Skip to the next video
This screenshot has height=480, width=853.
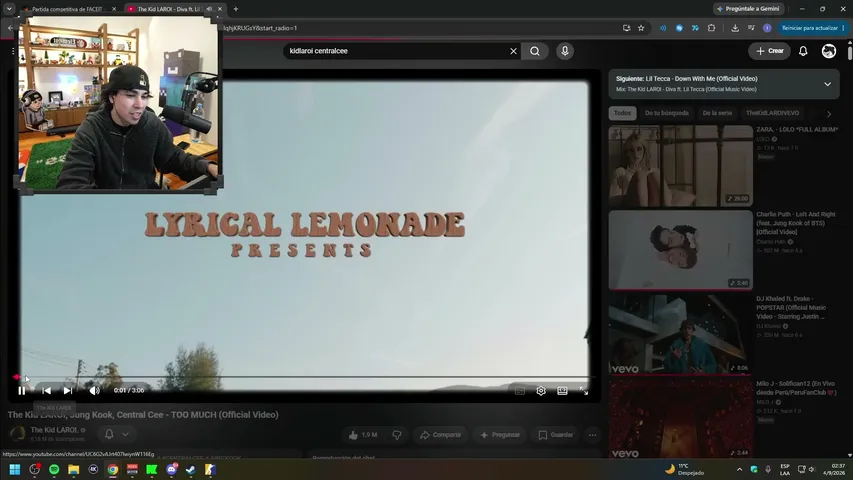(67, 390)
